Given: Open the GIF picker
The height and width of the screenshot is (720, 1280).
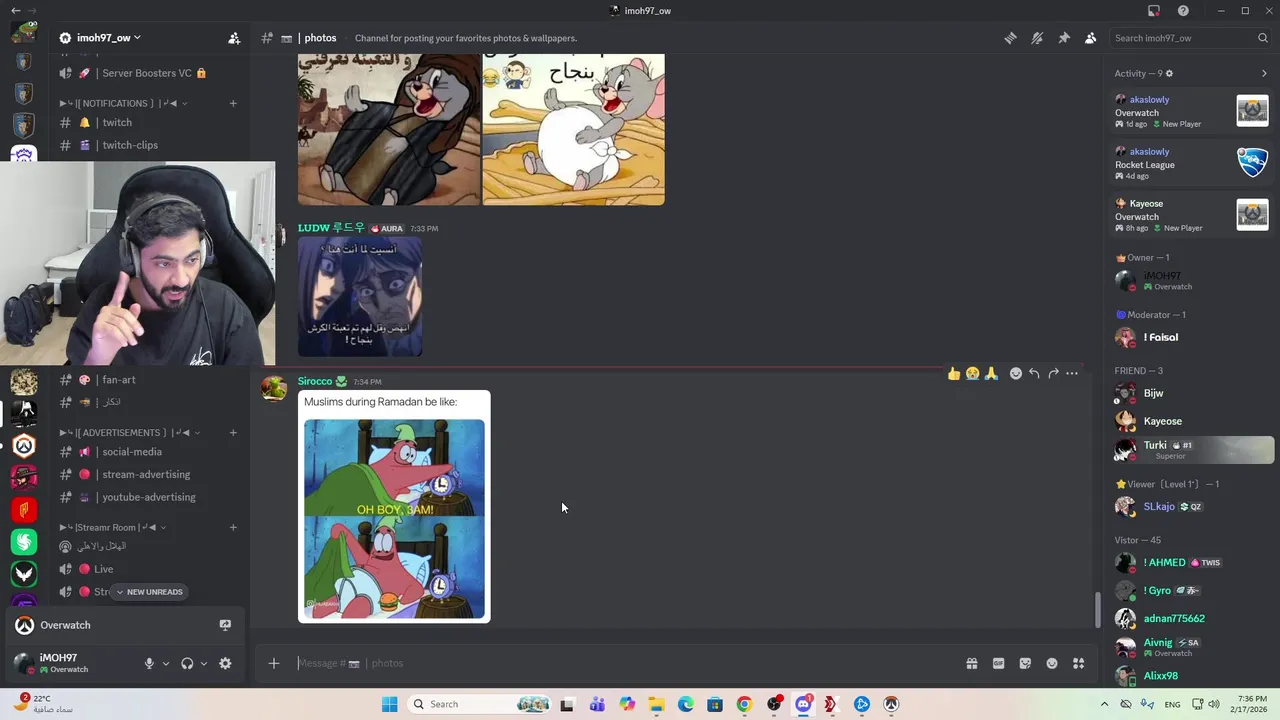Looking at the screenshot, I should (x=998, y=663).
